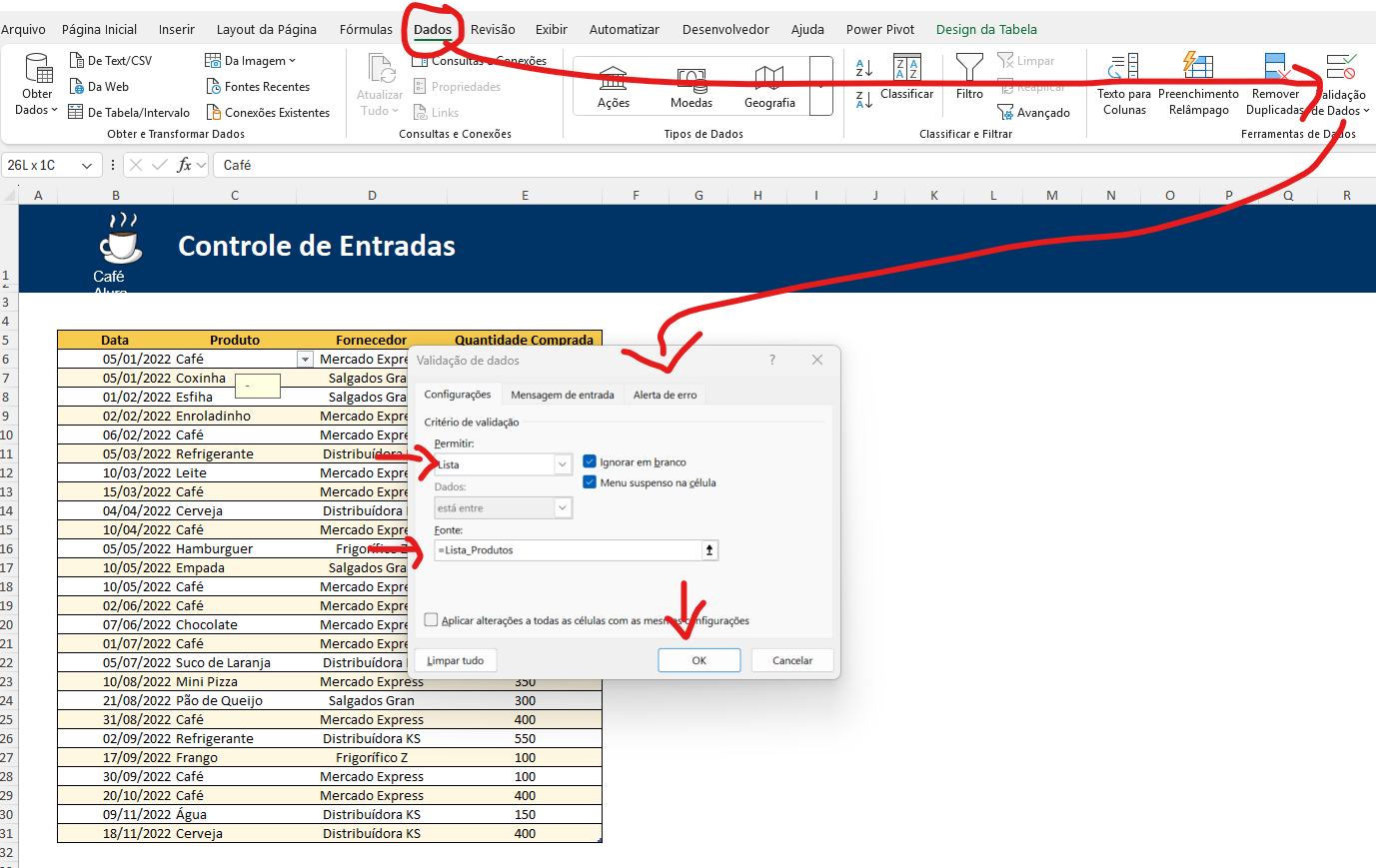Switch to the Alerta de erro tab
This screenshot has width=1376, height=868.
pyautogui.click(x=666, y=395)
